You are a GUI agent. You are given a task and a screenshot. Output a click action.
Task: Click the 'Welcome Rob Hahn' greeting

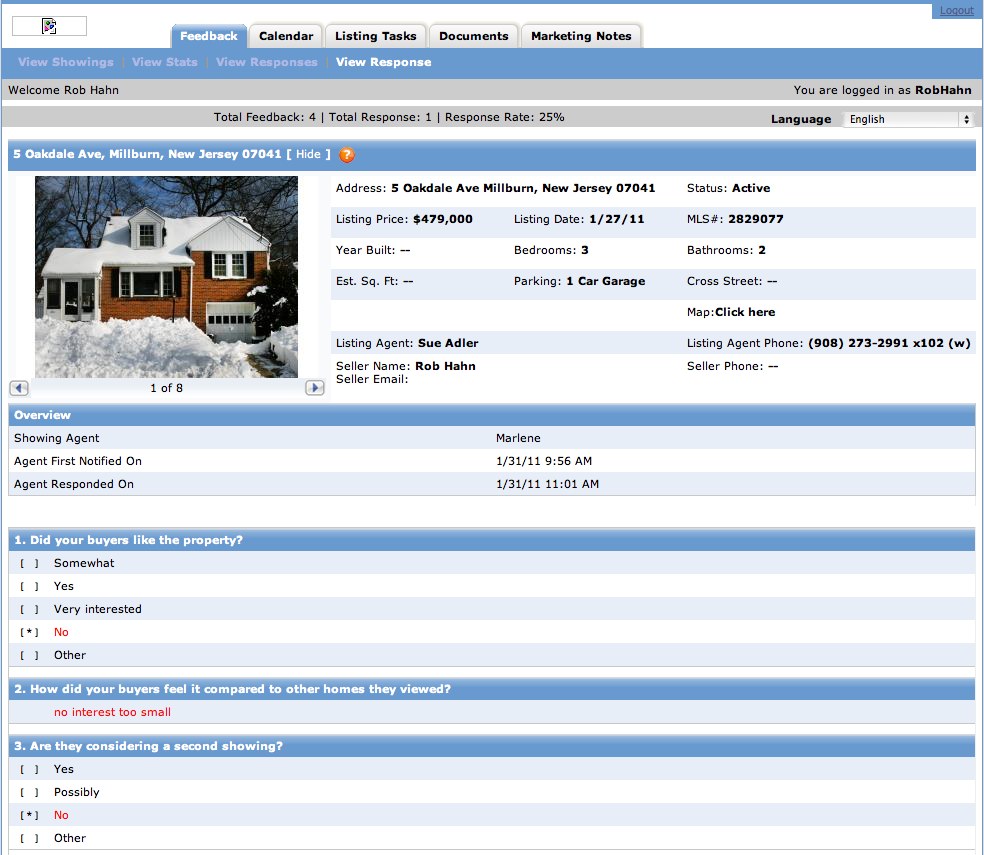[63, 90]
